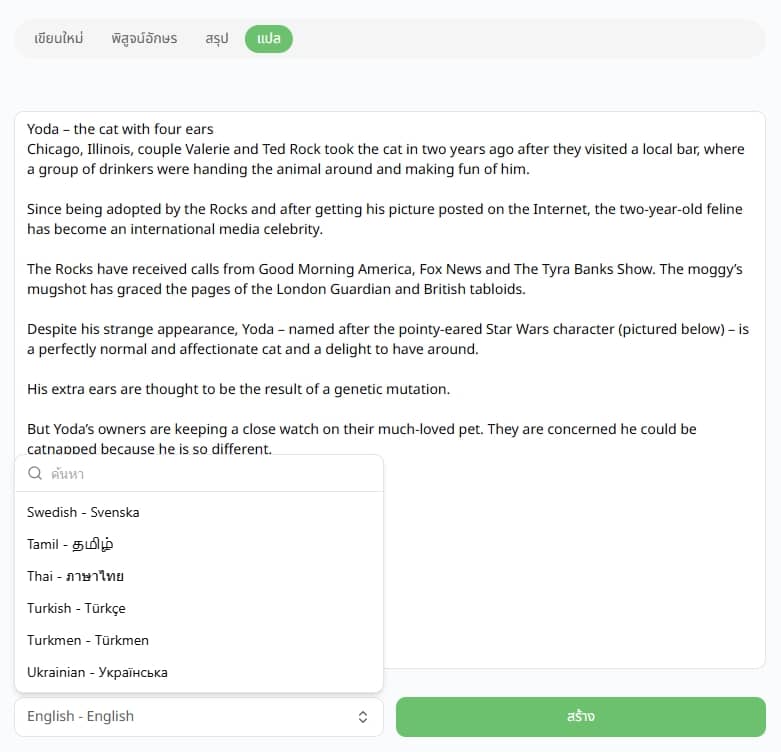Screen dimensions: 781x752
Task: Choose Turkish - Türkçe option
Action: [76, 608]
